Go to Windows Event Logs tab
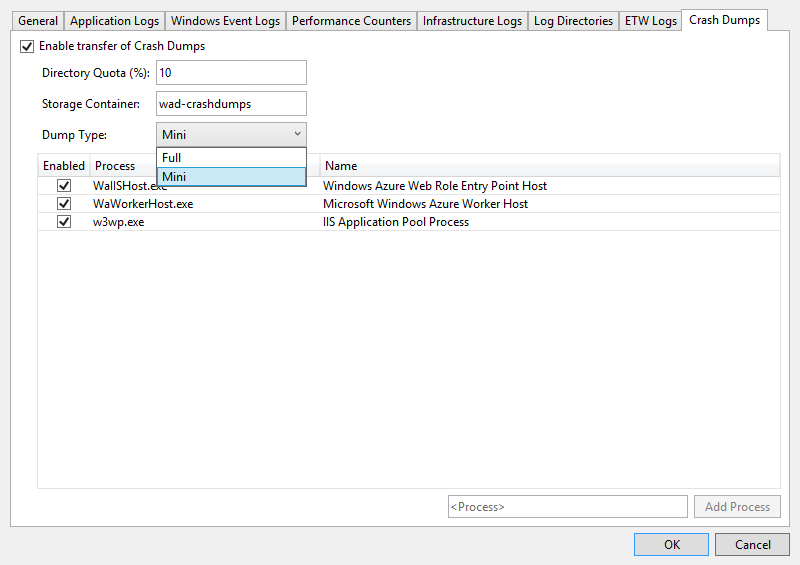800x565 pixels. coord(225,21)
